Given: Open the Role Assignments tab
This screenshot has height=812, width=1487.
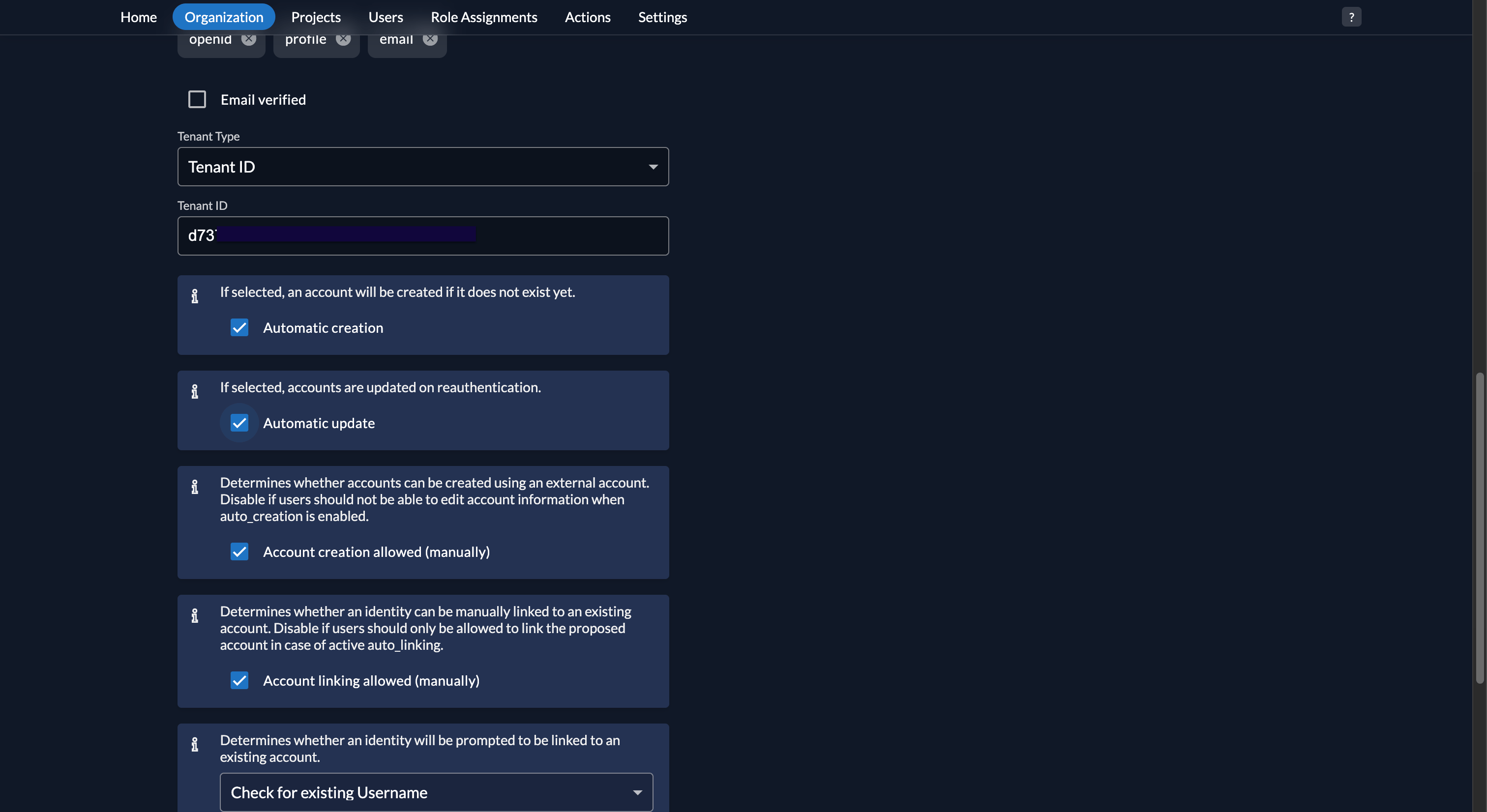Looking at the screenshot, I should point(484,17).
